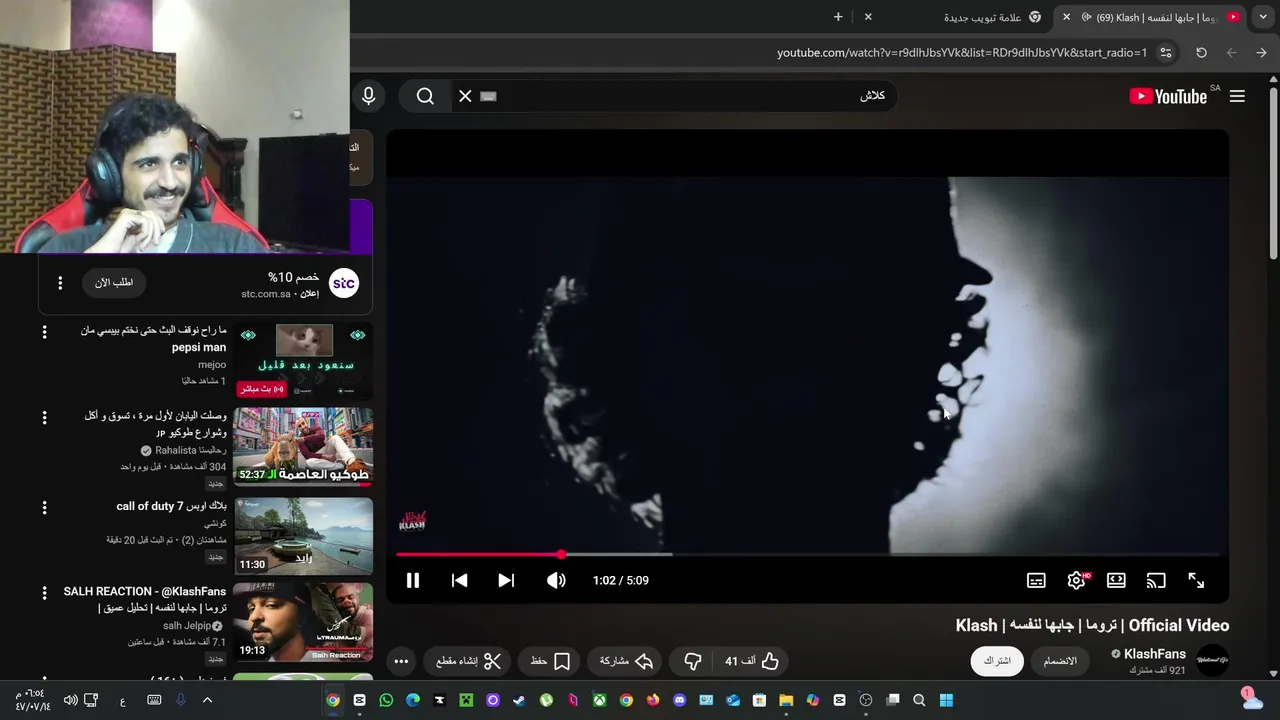Open the KlashFans channel avatar
Viewport: 1280px width, 720px height.
(1212, 661)
